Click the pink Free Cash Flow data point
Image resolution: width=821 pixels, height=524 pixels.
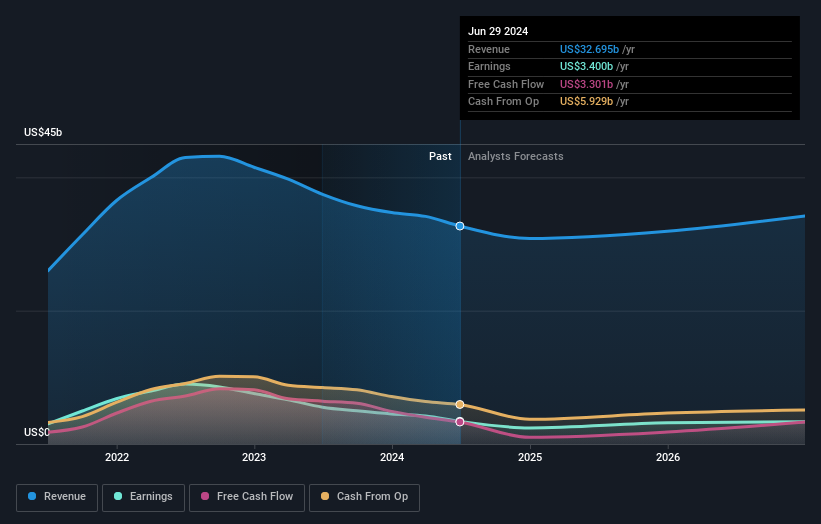[460, 422]
